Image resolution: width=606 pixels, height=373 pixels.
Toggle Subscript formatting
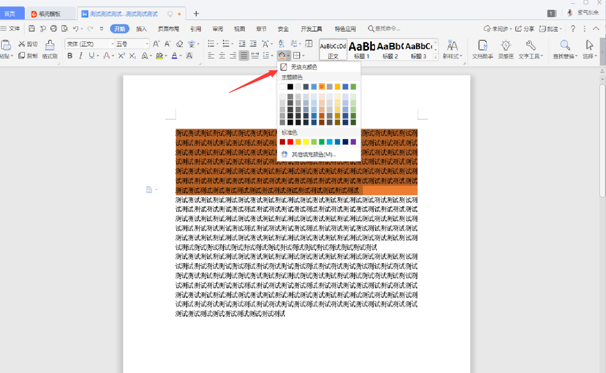pos(132,56)
